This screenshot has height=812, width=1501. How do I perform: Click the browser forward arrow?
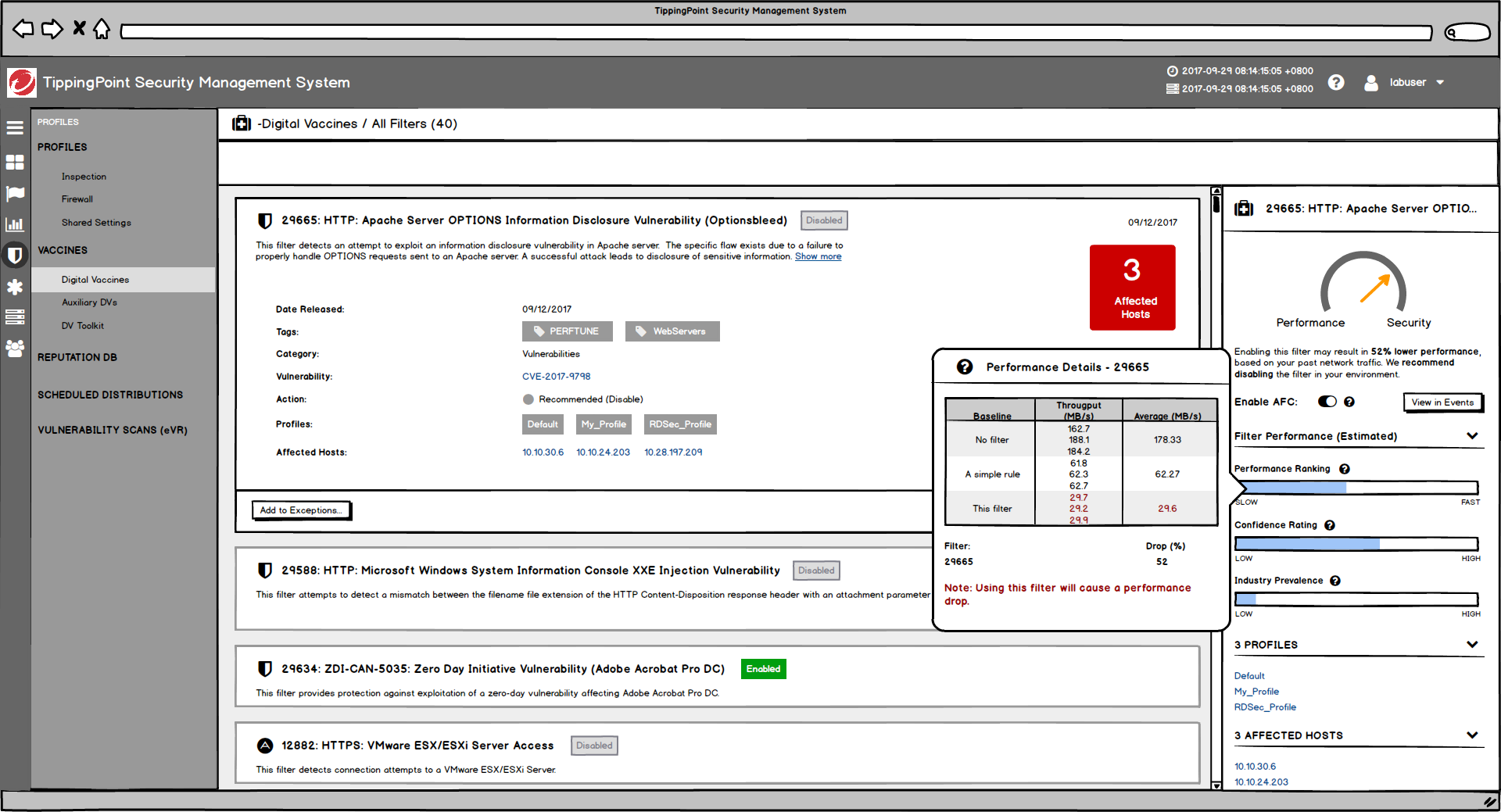click(52, 30)
